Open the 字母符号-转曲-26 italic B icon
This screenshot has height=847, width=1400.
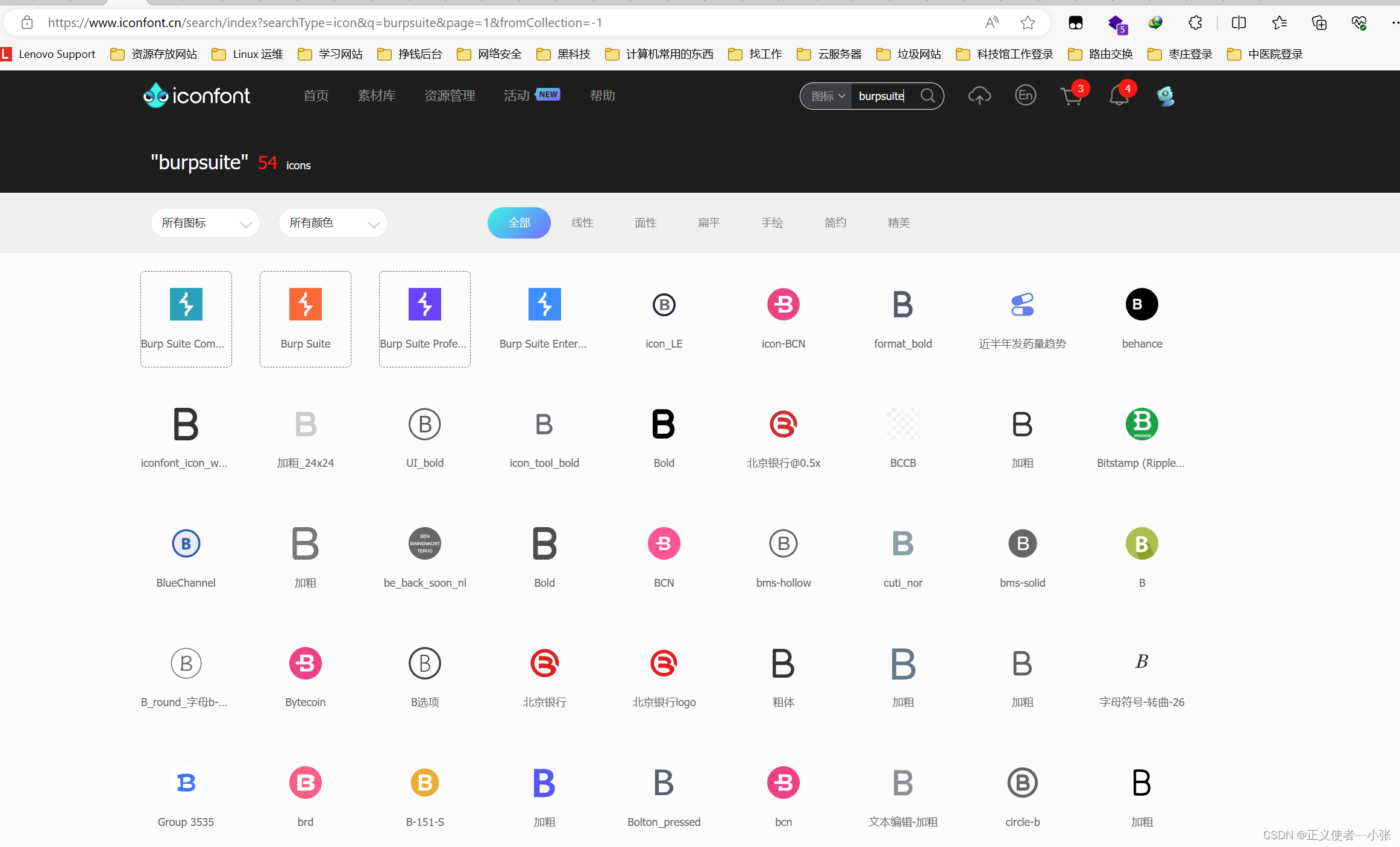coord(1142,661)
